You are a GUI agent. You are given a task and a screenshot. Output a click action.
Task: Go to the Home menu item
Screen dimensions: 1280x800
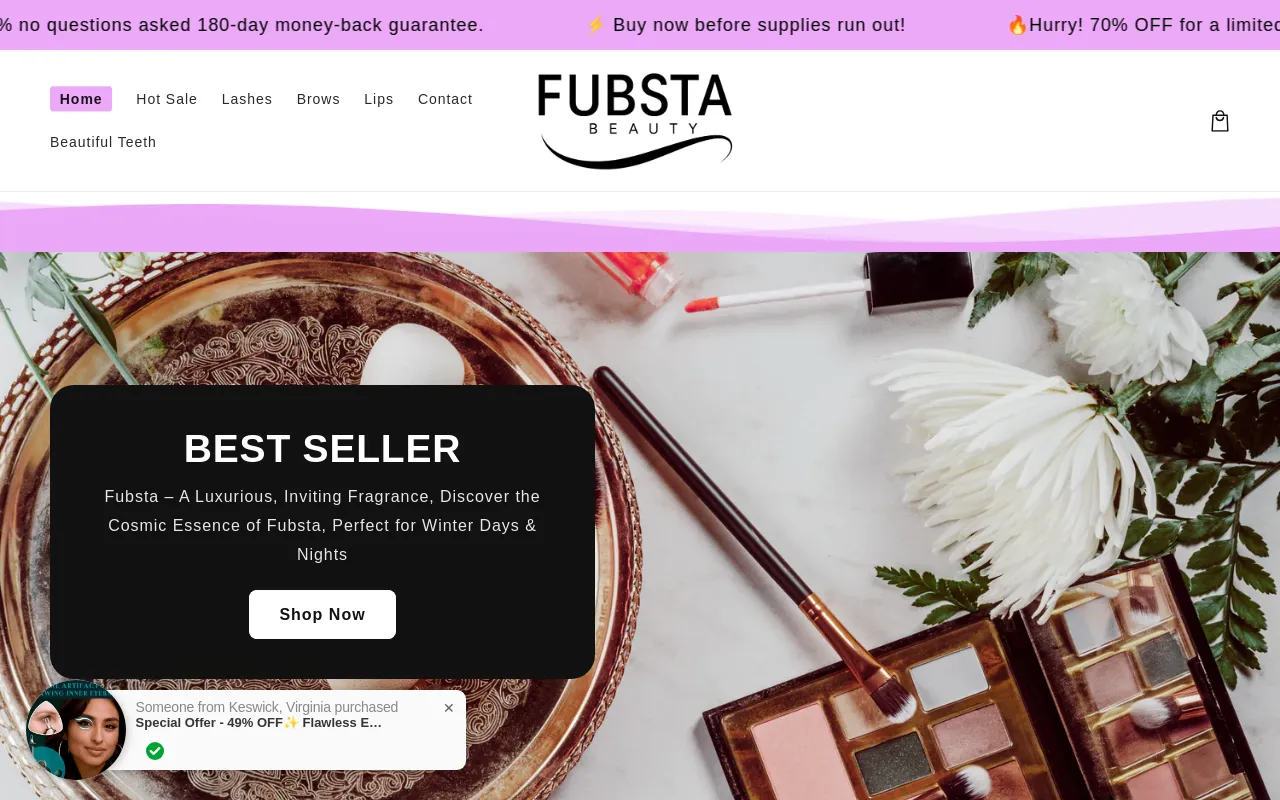[81, 99]
